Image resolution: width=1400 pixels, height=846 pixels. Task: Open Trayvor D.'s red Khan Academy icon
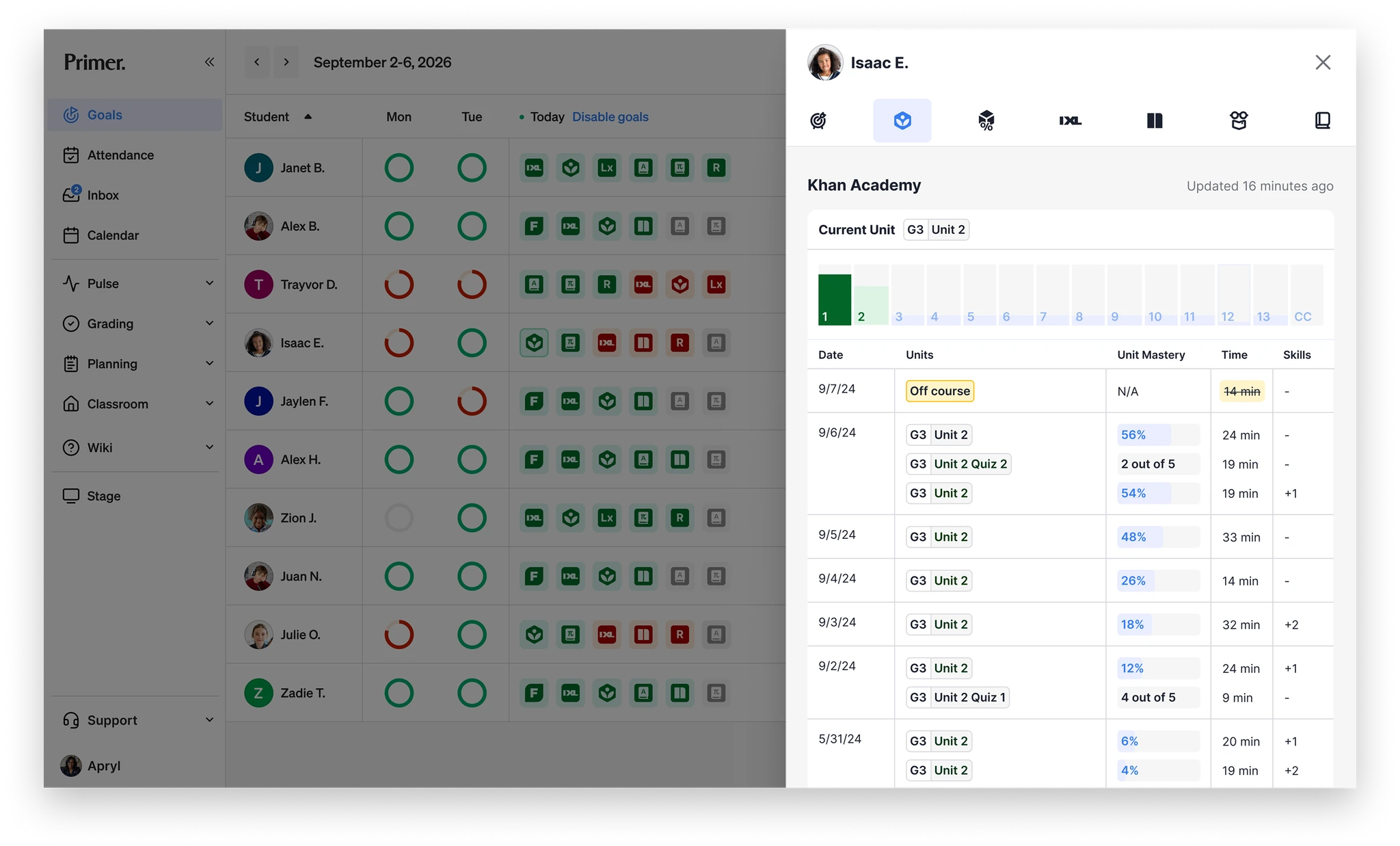point(679,285)
